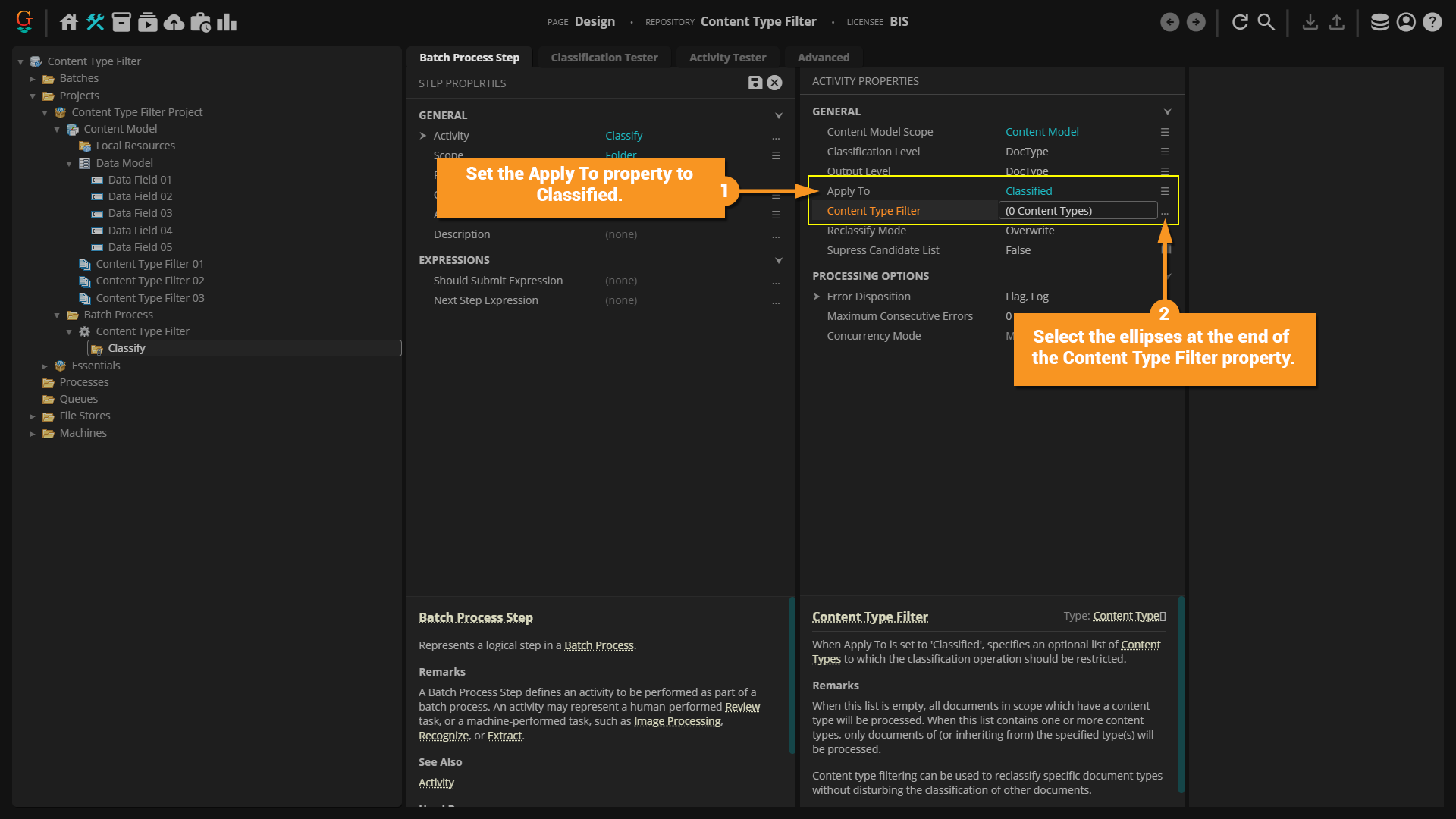Image resolution: width=1456 pixels, height=819 pixels.
Task: Open the Advanced tab
Action: (x=824, y=58)
